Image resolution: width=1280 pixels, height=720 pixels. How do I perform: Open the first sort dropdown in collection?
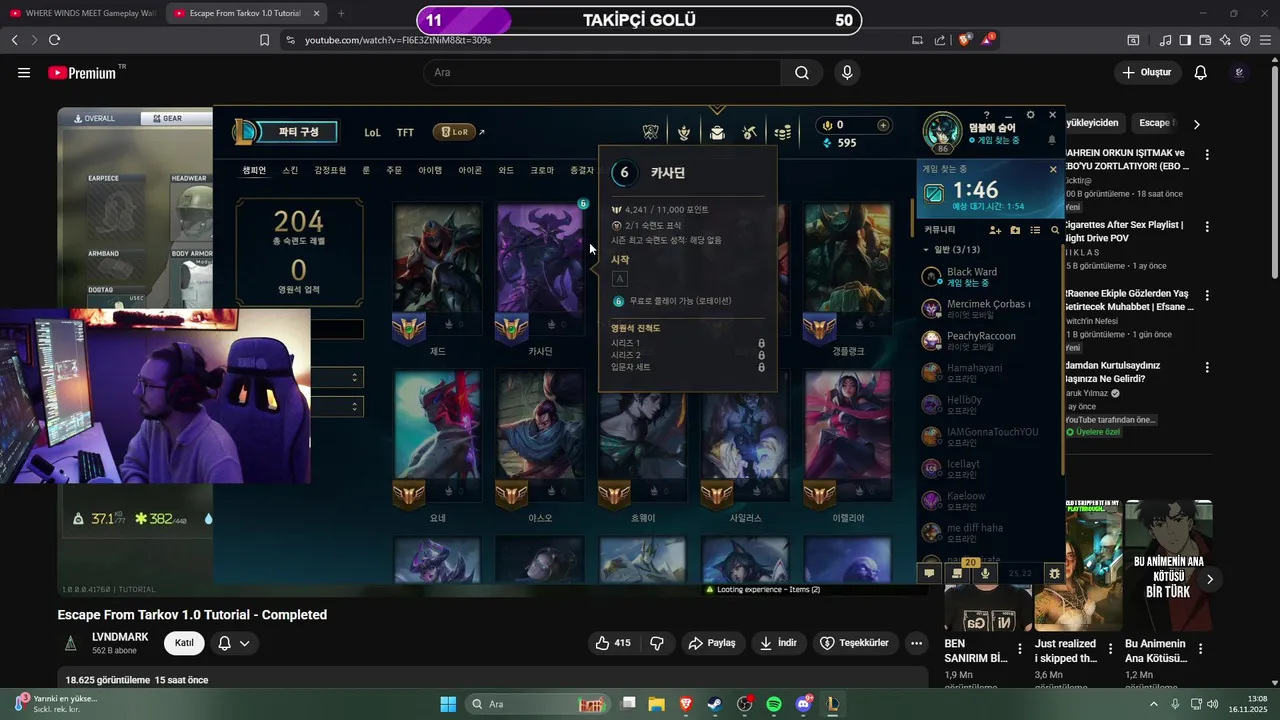(338, 377)
